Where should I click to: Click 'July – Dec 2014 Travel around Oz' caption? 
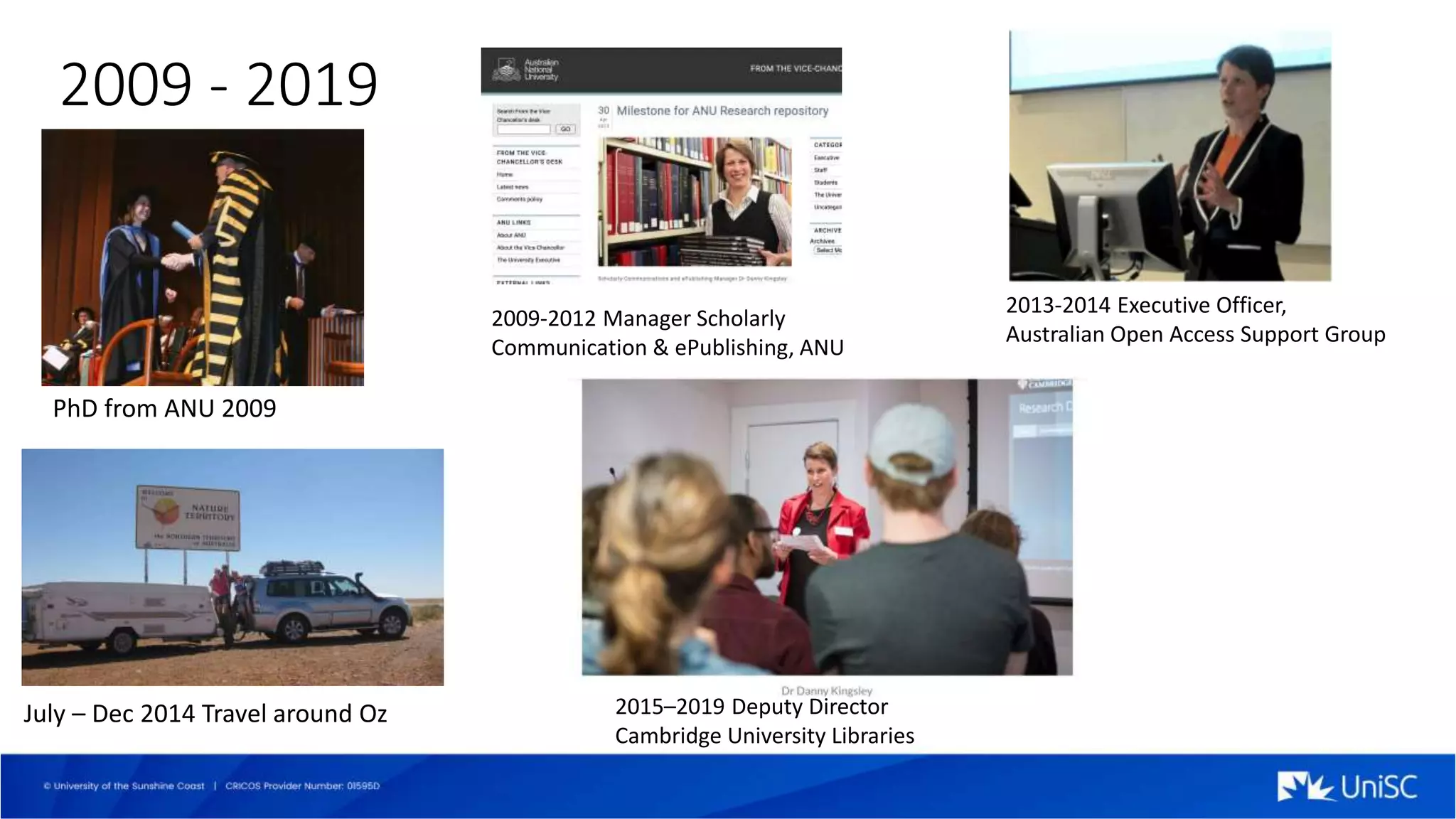pos(205,714)
